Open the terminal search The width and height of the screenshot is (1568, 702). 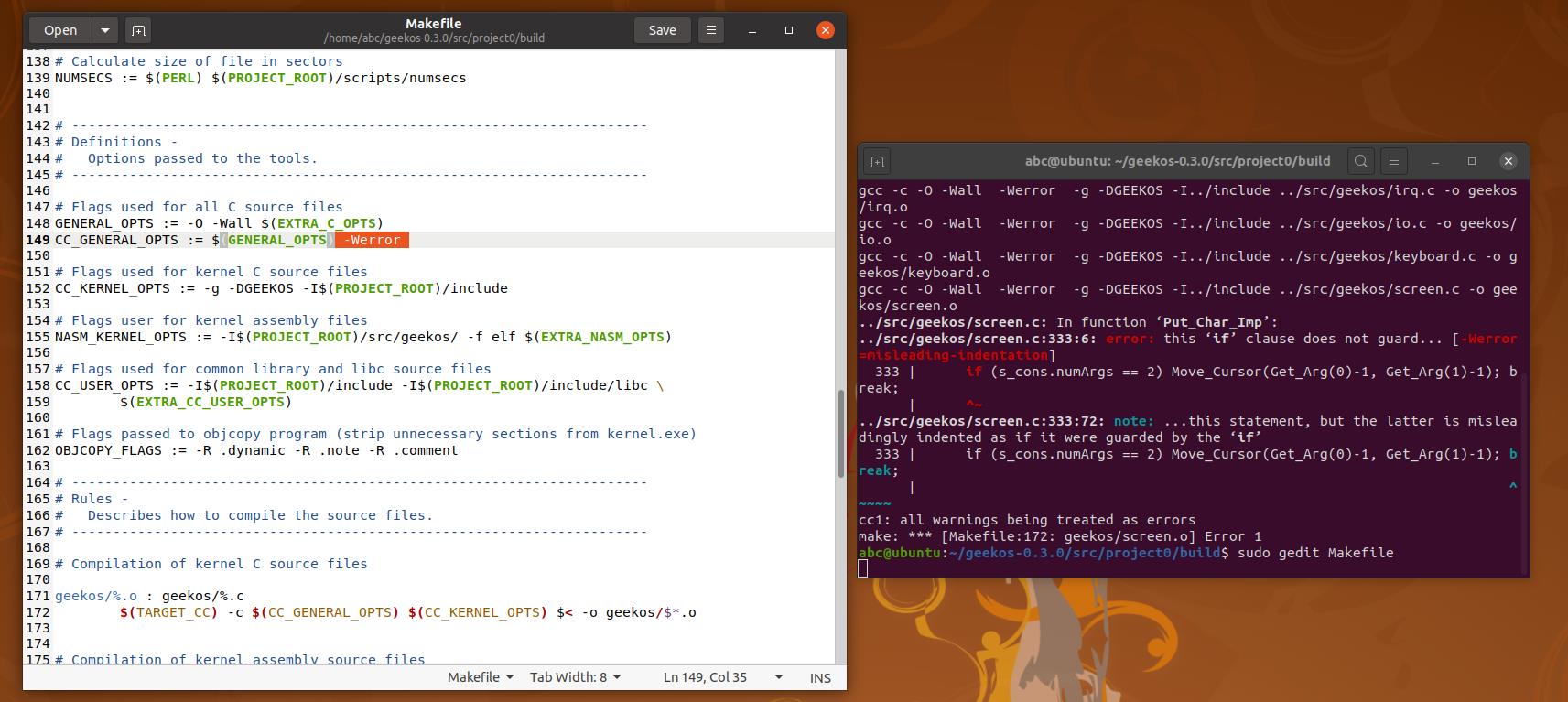[1361, 161]
